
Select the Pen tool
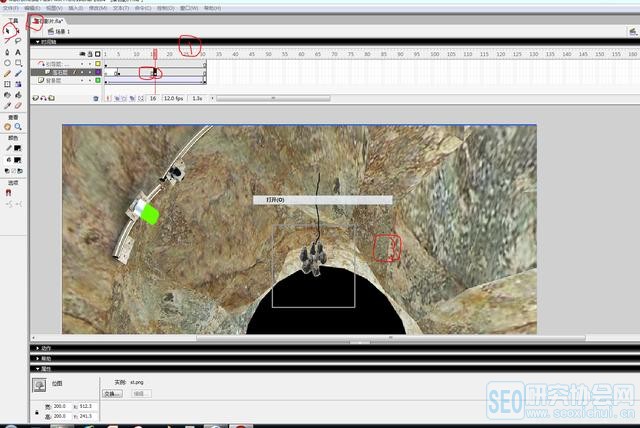pyautogui.click(x=7, y=52)
